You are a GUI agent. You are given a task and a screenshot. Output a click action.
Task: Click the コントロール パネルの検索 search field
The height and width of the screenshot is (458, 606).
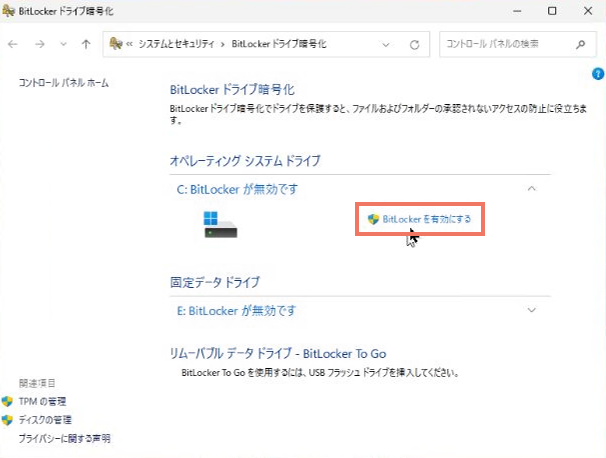point(505,45)
